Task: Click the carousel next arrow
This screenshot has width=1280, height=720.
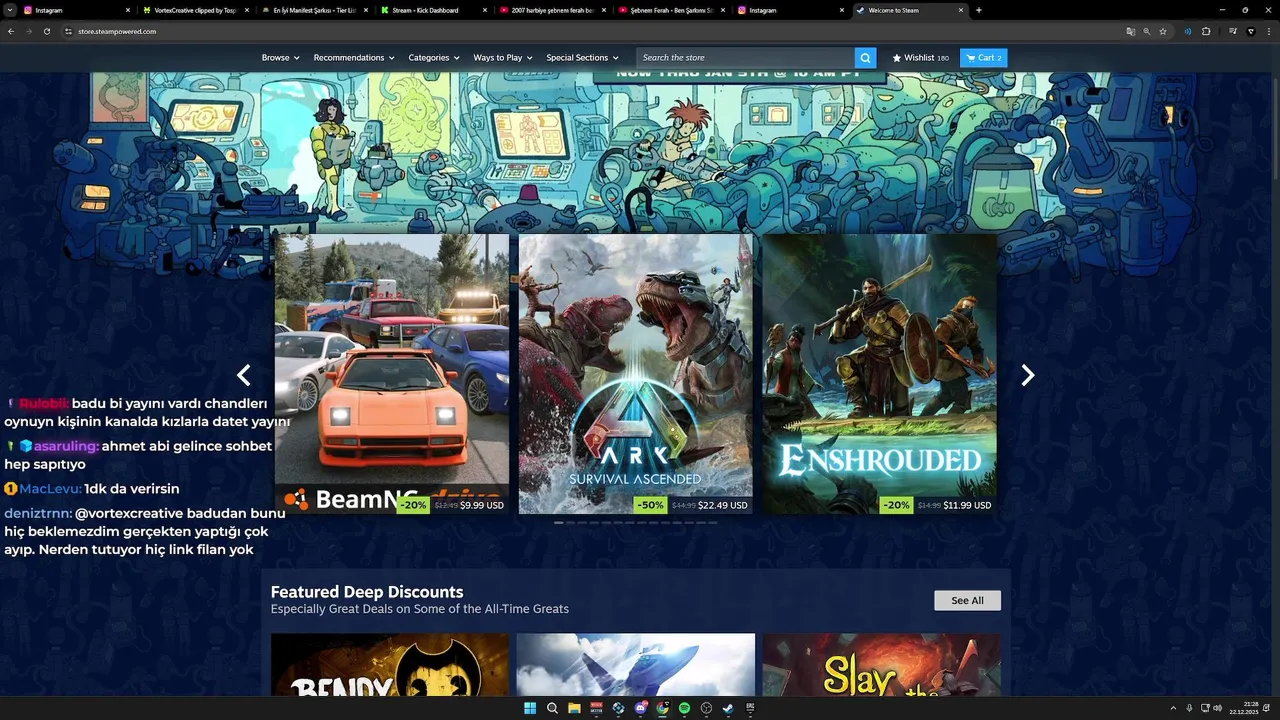Action: tap(1027, 375)
